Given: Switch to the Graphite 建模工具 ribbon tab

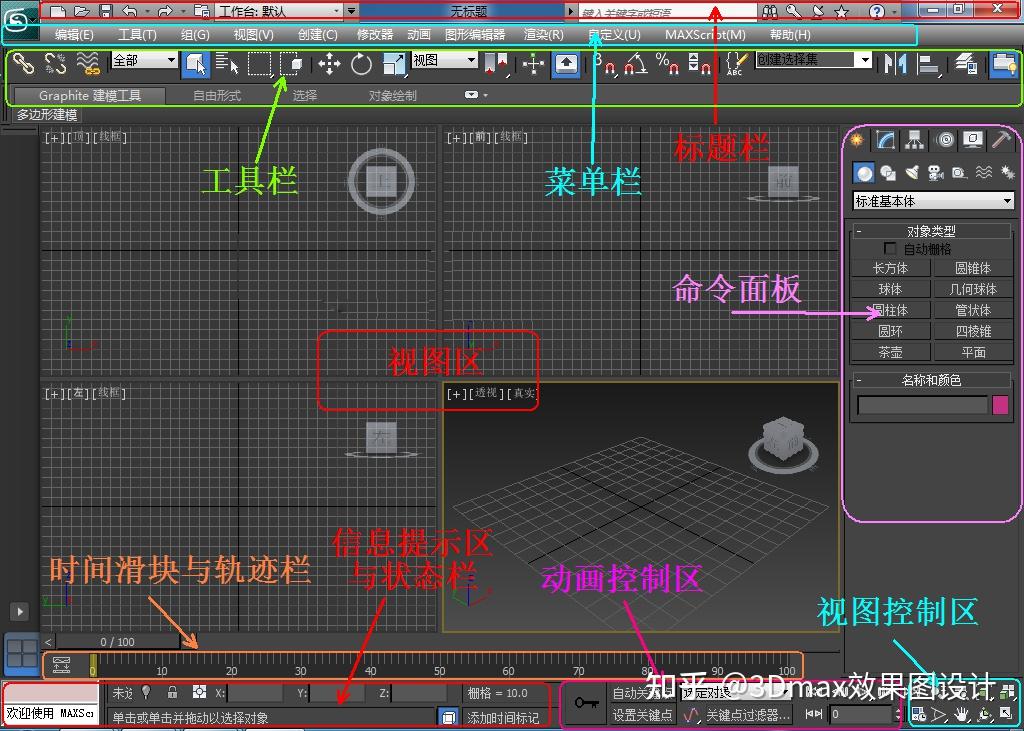Looking at the screenshot, I should coord(90,95).
